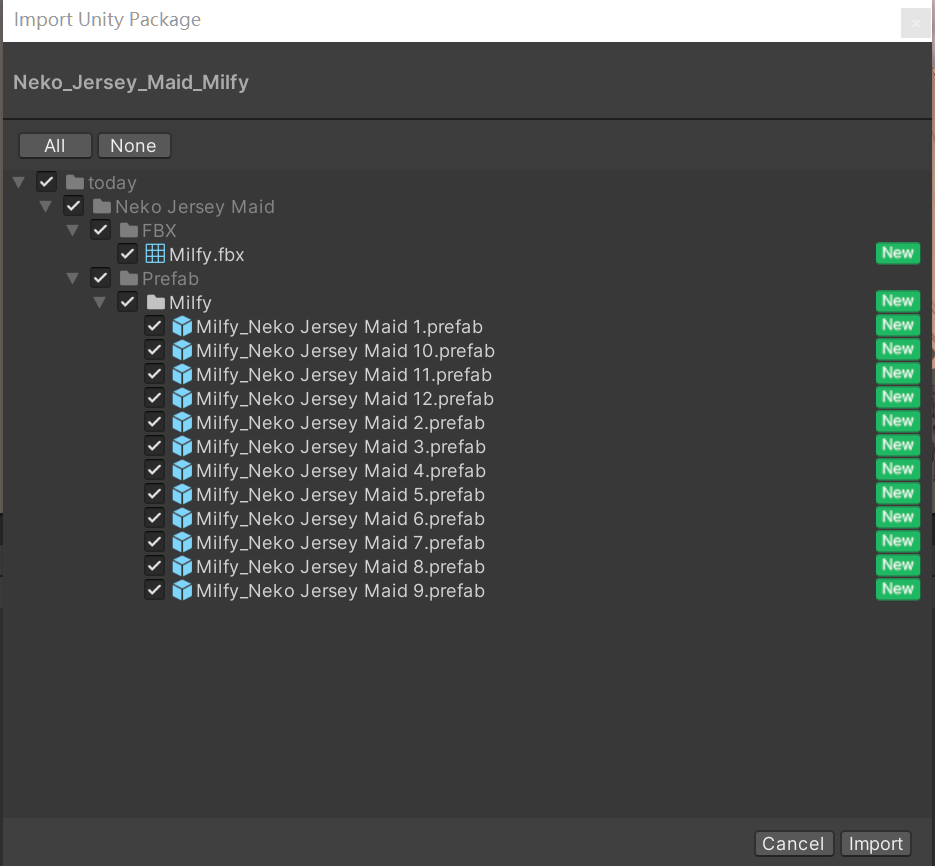Click the FBX folder icon
Image resolution: width=935 pixels, height=866 pixels.
pos(128,231)
